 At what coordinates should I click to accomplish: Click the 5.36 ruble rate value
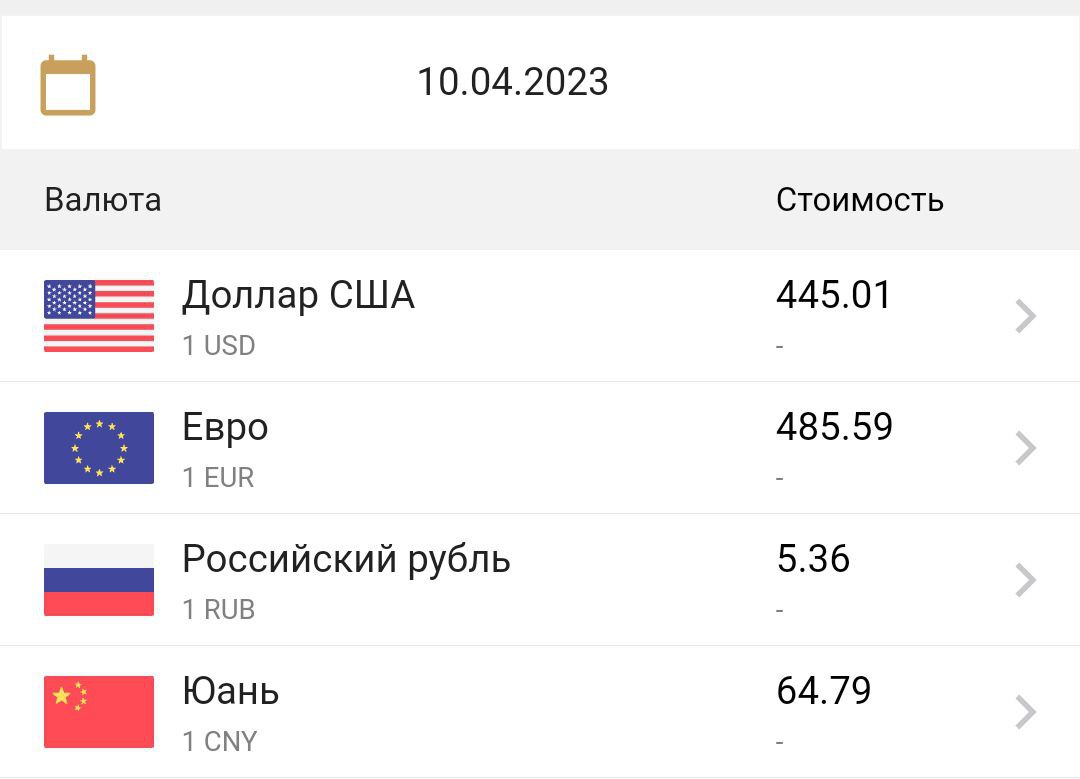pos(813,560)
